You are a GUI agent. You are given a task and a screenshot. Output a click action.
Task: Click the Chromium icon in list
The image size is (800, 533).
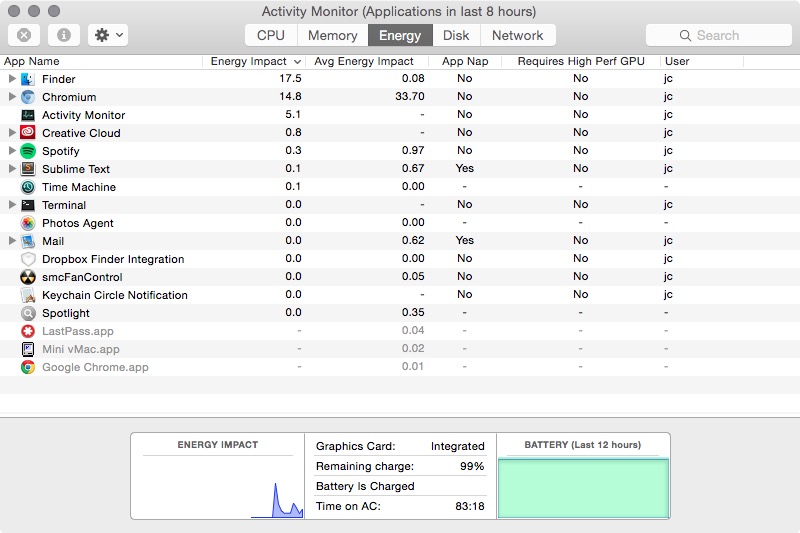28,97
